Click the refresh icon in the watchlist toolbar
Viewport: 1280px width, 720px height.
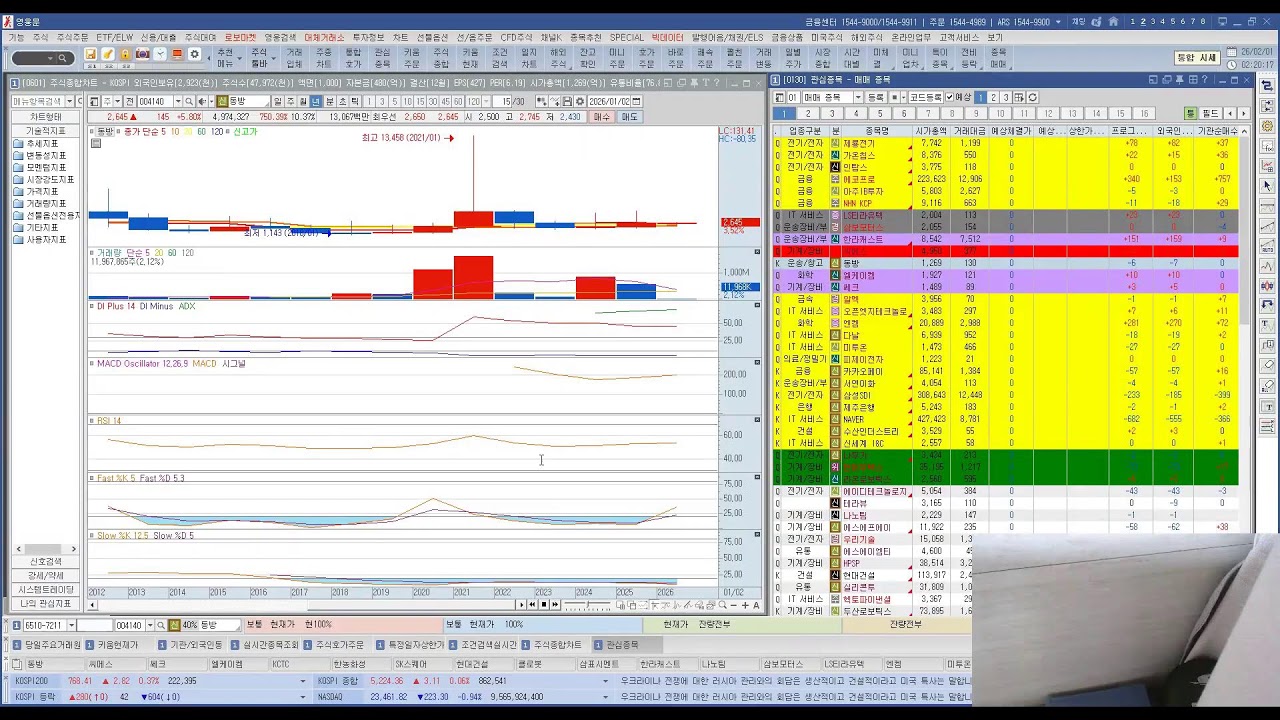(x=1033, y=97)
